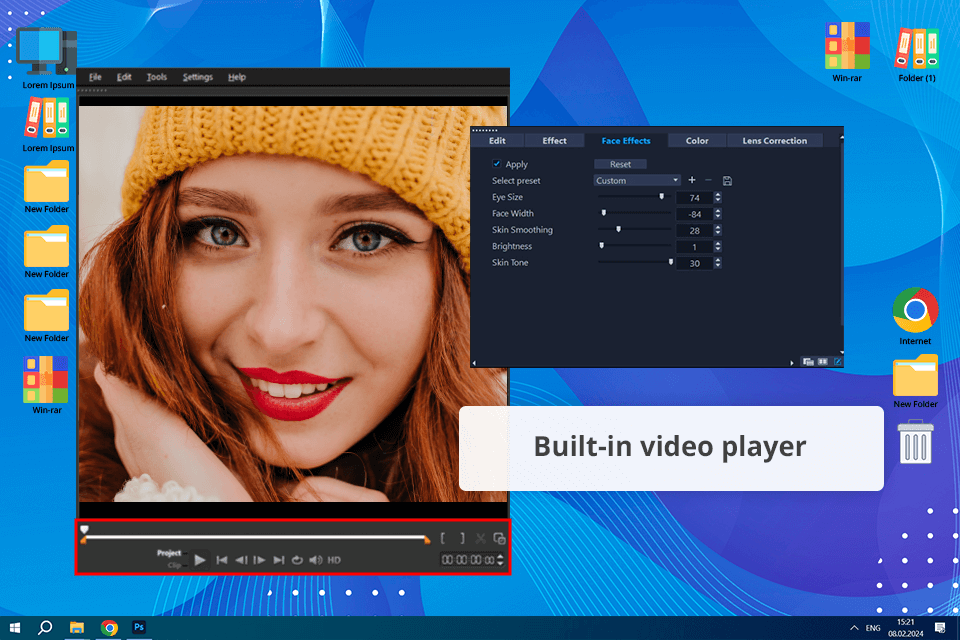Click the timecode field in player
This screenshot has height=640, width=960.
tap(468, 560)
